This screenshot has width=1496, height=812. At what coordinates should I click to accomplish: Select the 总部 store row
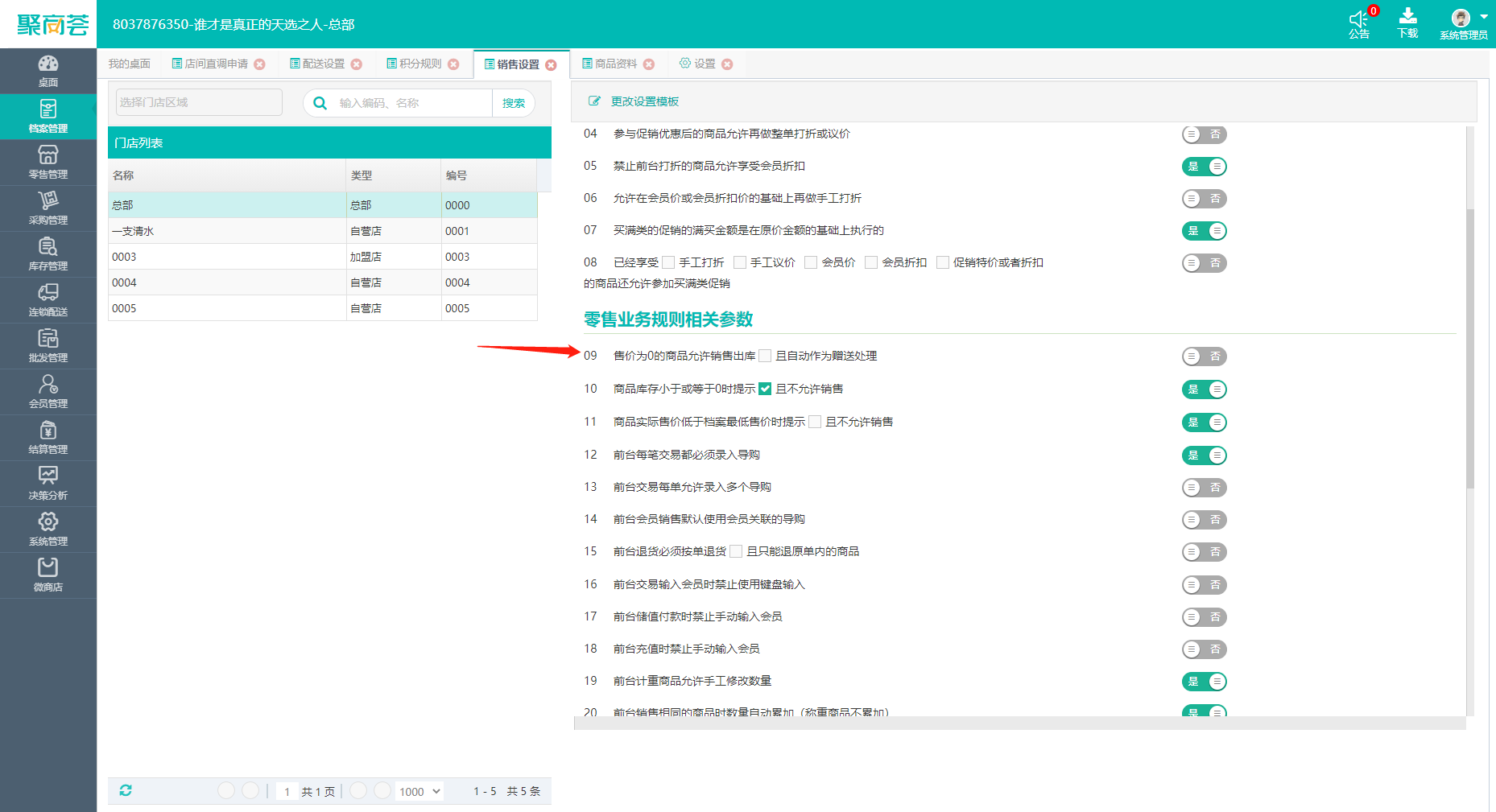[x=323, y=205]
